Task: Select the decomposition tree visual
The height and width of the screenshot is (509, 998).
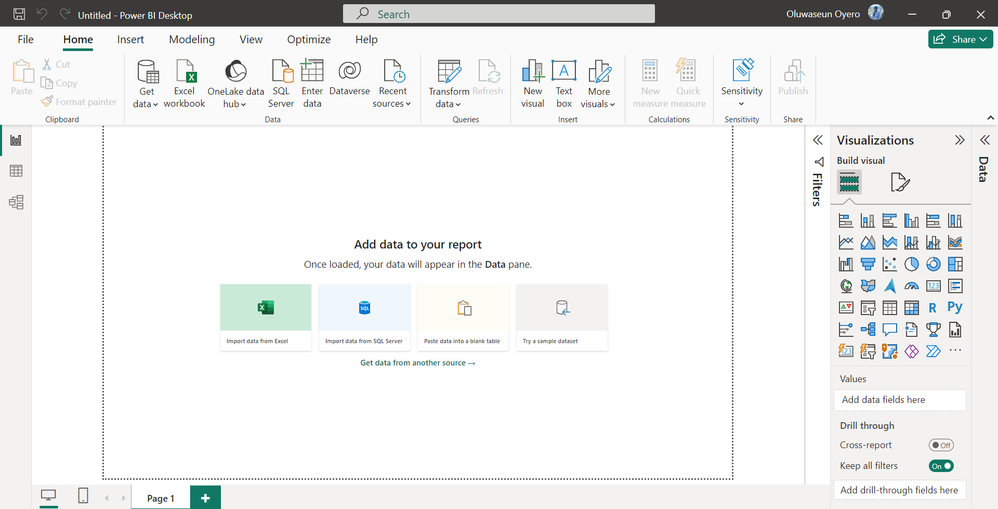Action: coord(868,330)
